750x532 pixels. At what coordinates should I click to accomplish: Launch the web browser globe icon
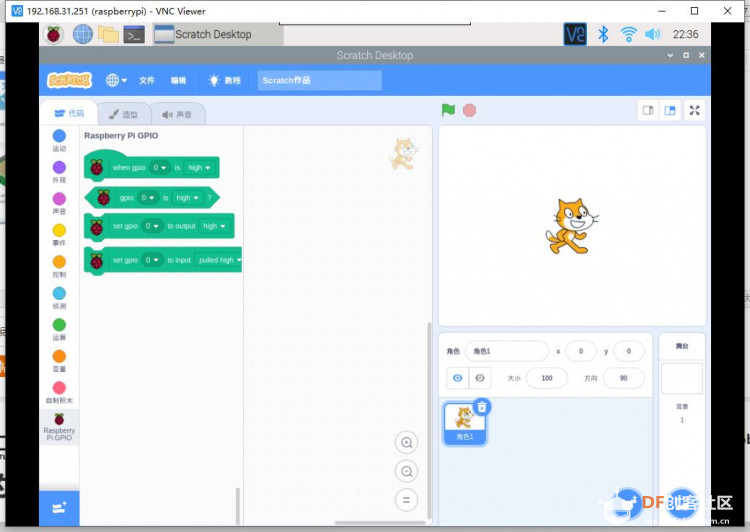(x=83, y=34)
